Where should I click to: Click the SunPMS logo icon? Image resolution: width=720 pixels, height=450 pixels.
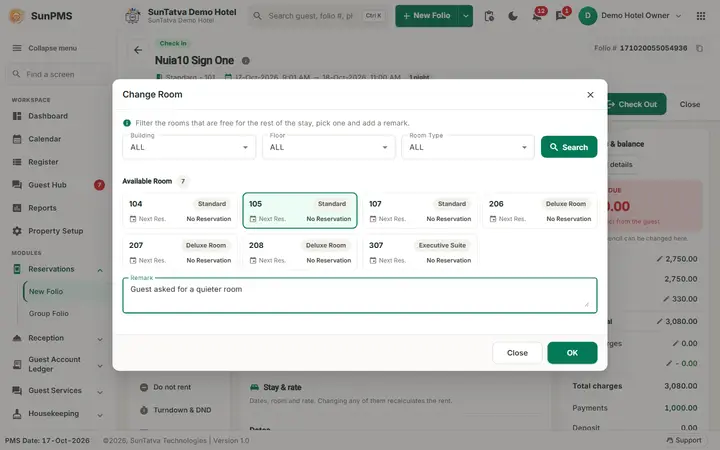coord(17,16)
